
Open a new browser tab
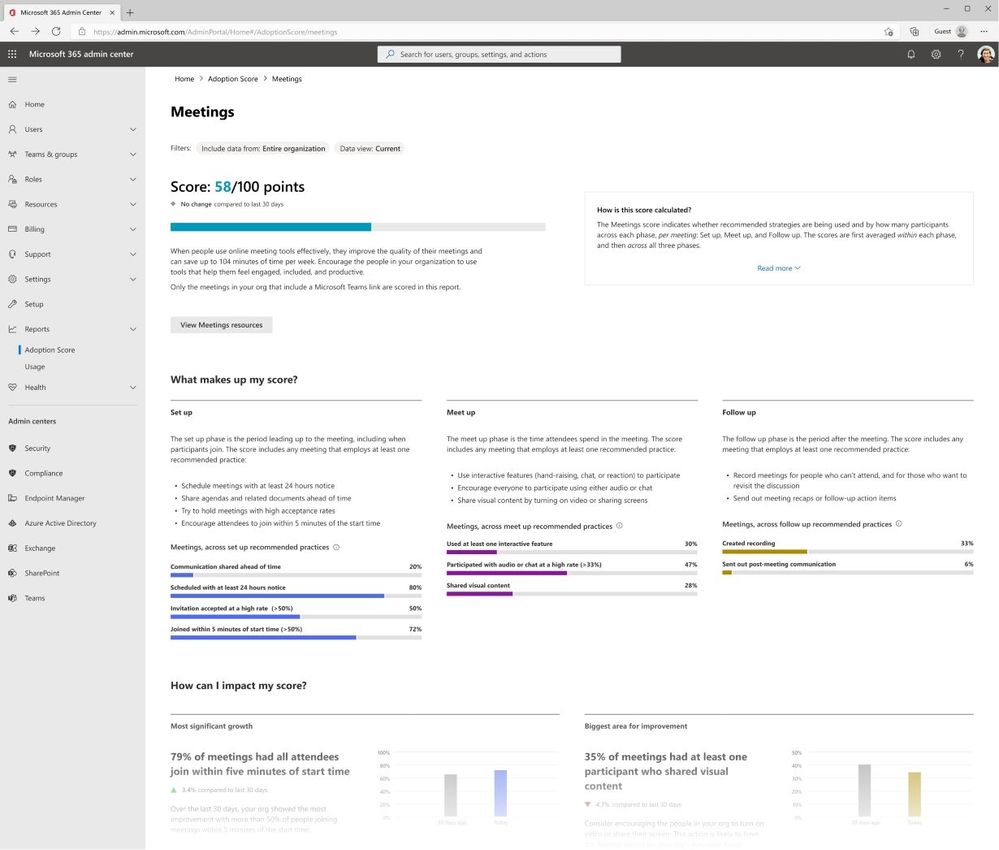[130, 12]
